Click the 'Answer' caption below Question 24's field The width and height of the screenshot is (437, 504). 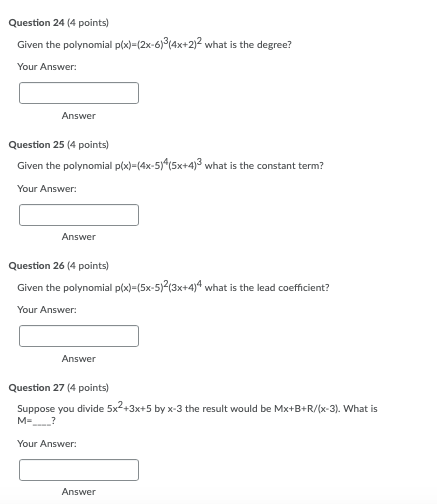[79, 116]
